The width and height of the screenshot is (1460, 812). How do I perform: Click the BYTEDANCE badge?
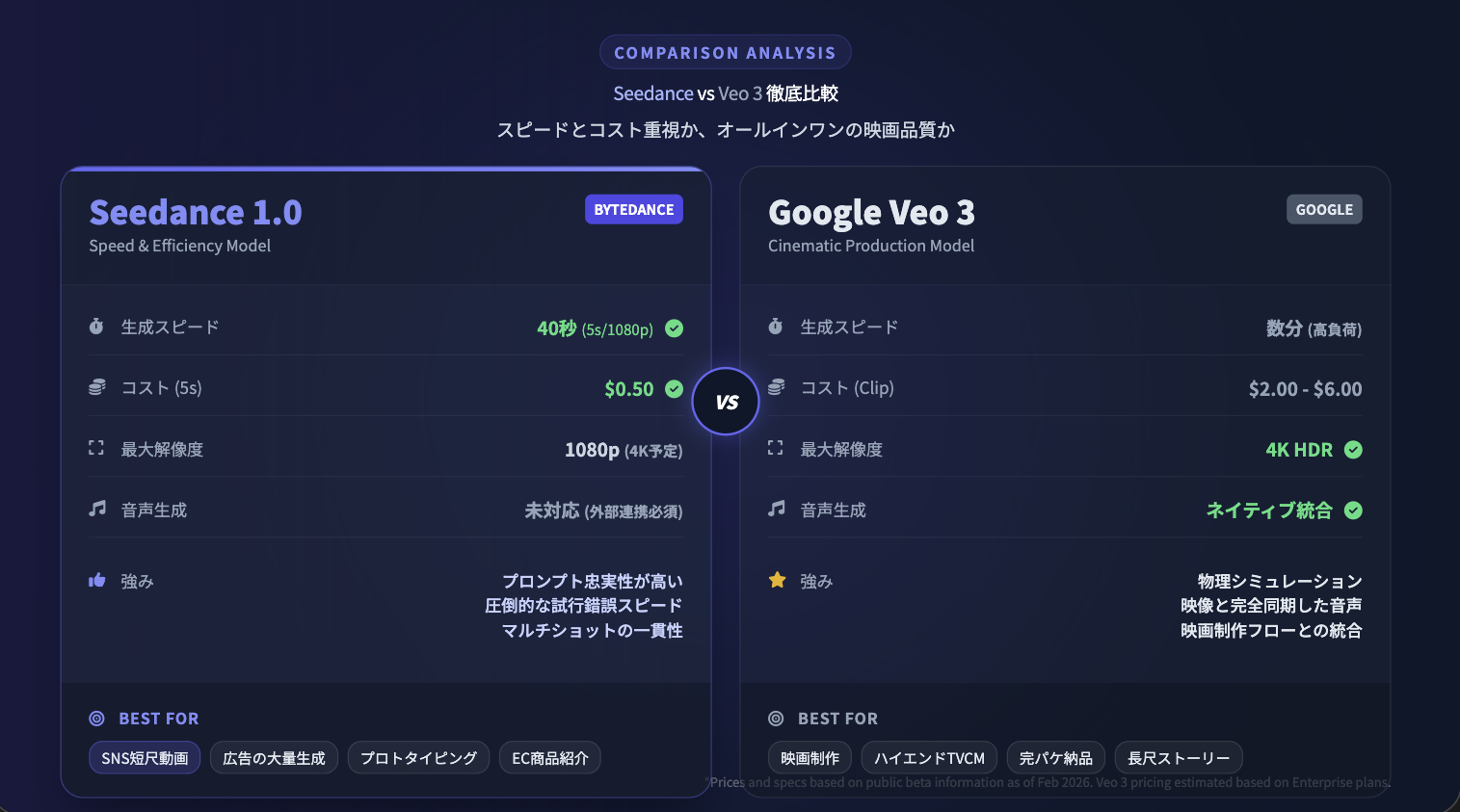(633, 210)
